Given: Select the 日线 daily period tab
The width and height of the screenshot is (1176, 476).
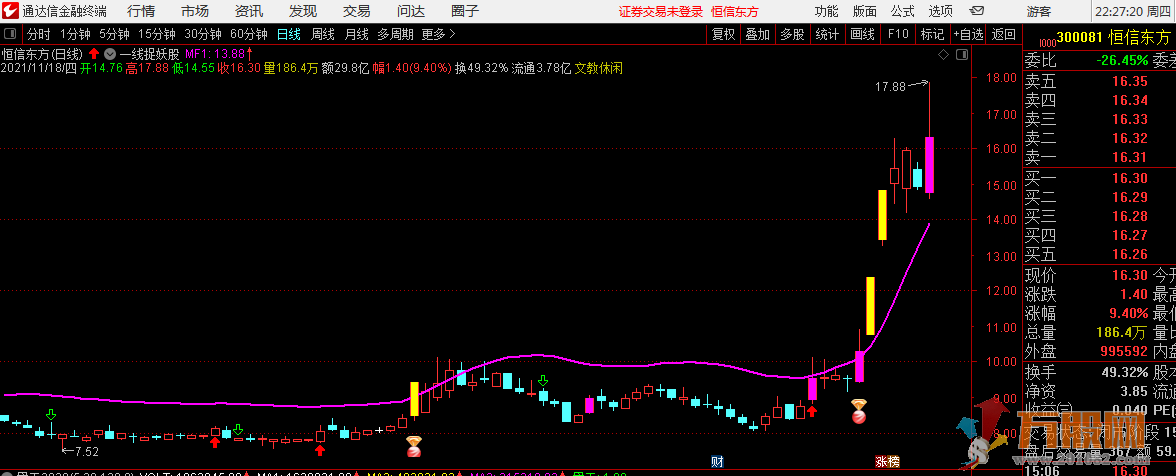Looking at the screenshot, I should pyautogui.click(x=289, y=34).
